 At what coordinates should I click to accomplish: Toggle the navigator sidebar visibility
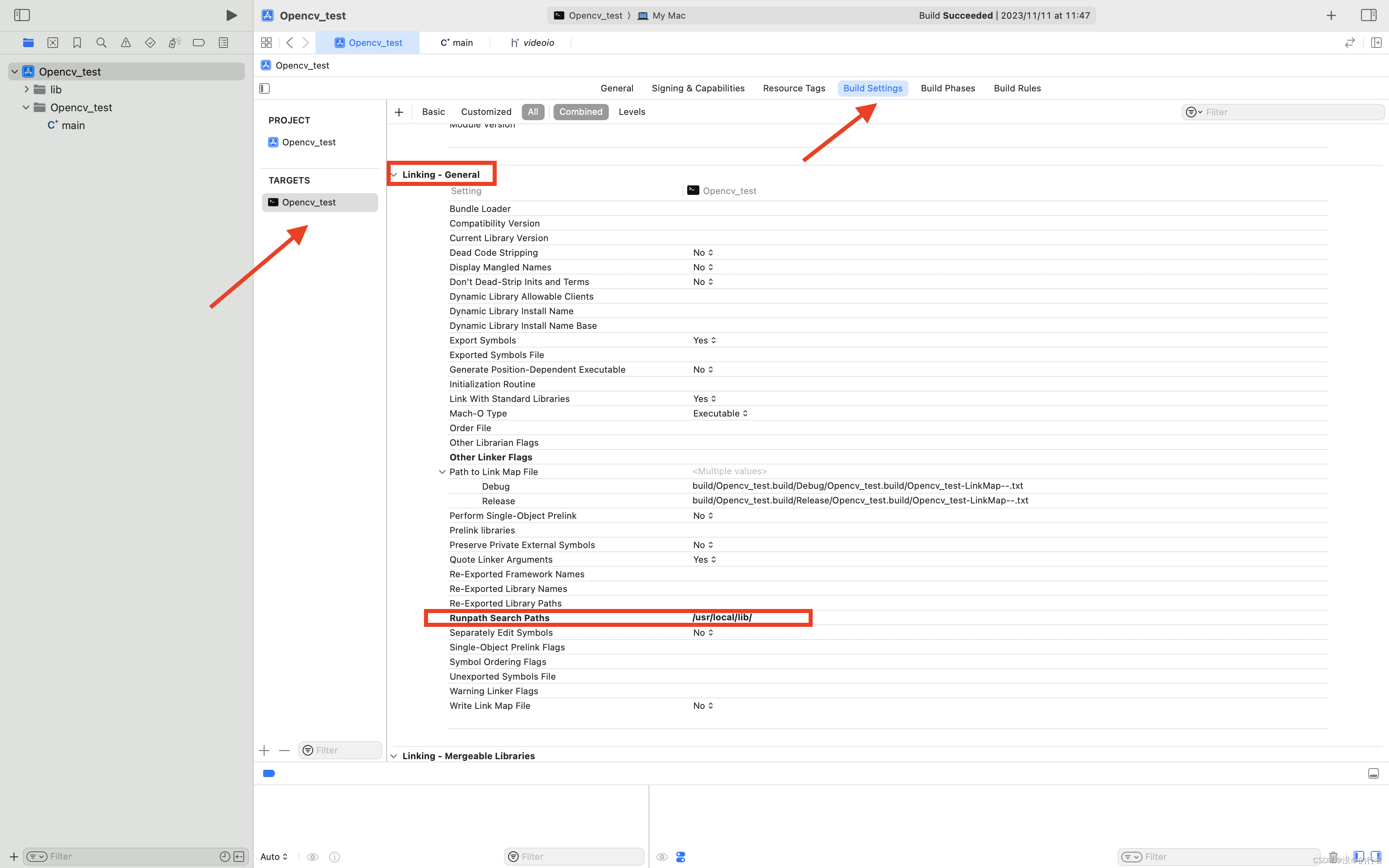coord(22,15)
